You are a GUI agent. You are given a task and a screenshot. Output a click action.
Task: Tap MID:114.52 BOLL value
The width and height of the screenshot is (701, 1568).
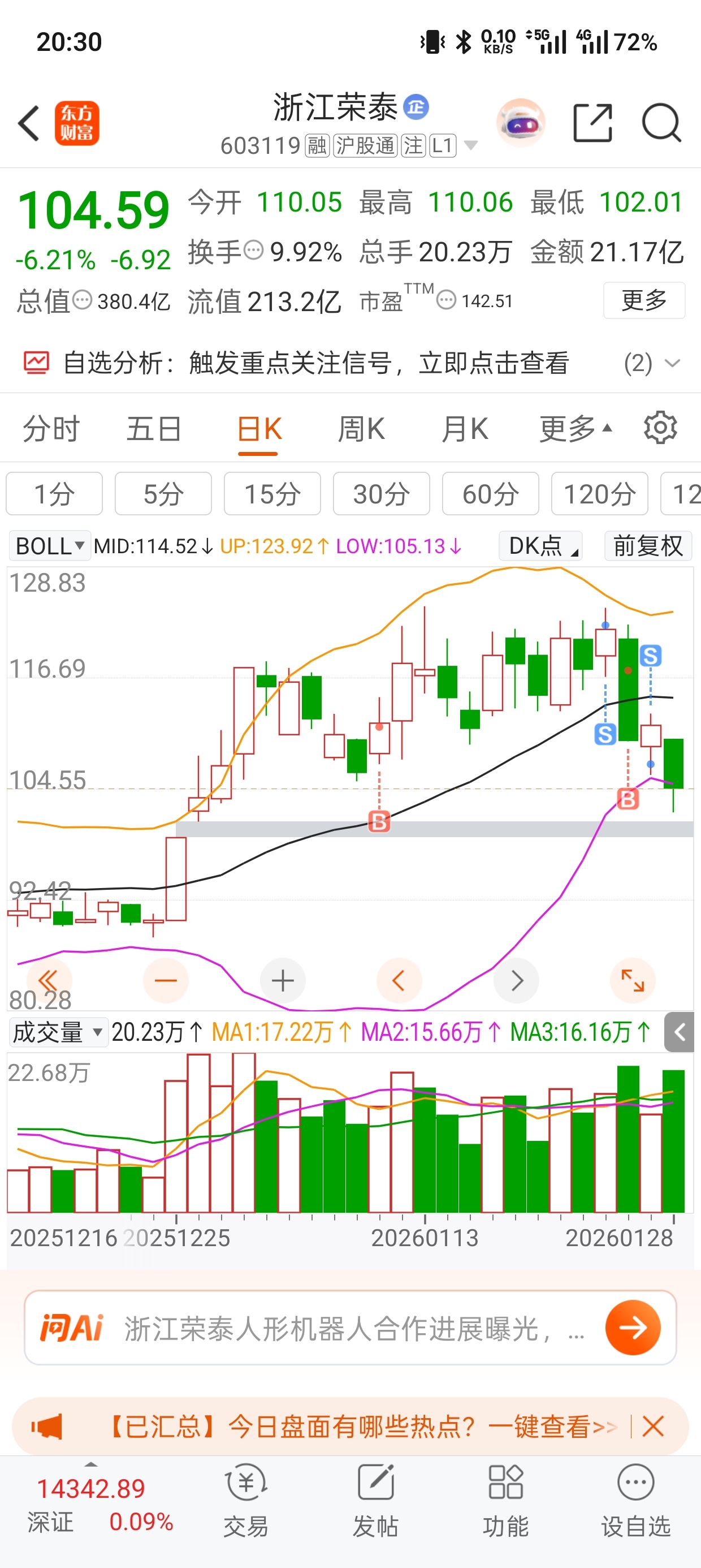[153, 546]
